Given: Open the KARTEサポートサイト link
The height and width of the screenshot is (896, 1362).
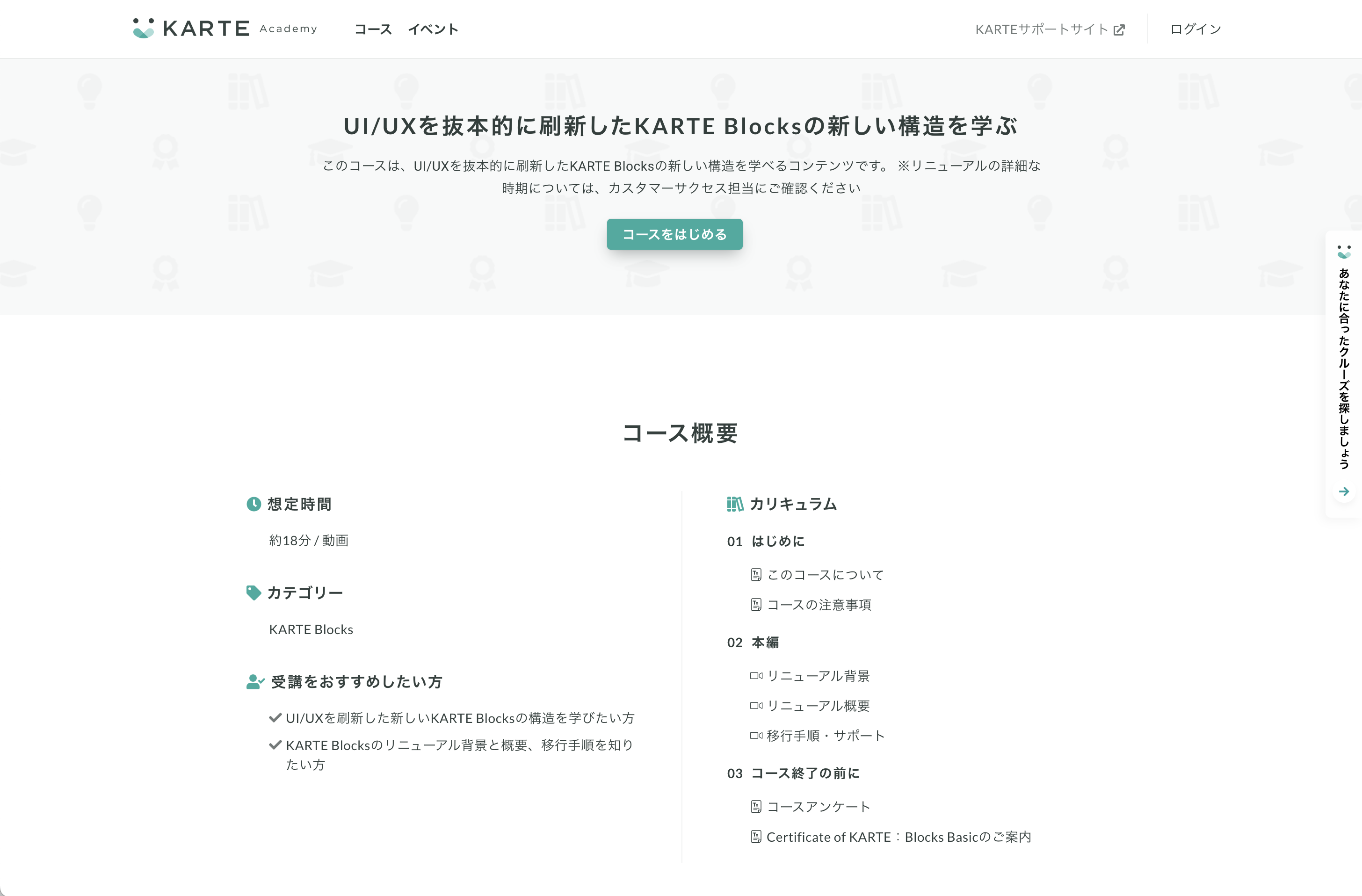Looking at the screenshot, I should (1042, 30).
